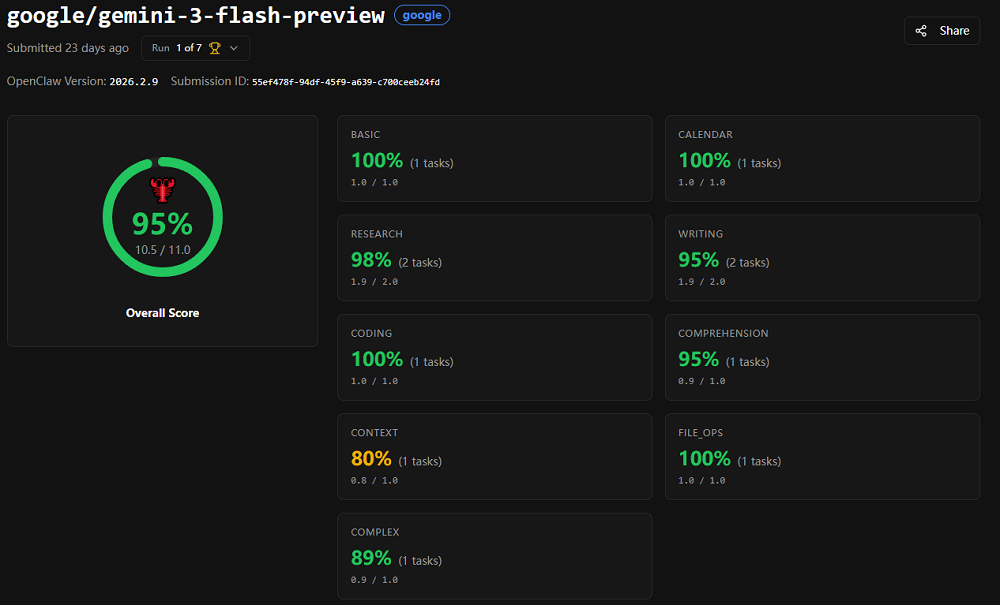Image resolution: width=1000 pixels, height=605 pixels.
Task: View the WRITING 95% score card
Action: tap(822, 257)
